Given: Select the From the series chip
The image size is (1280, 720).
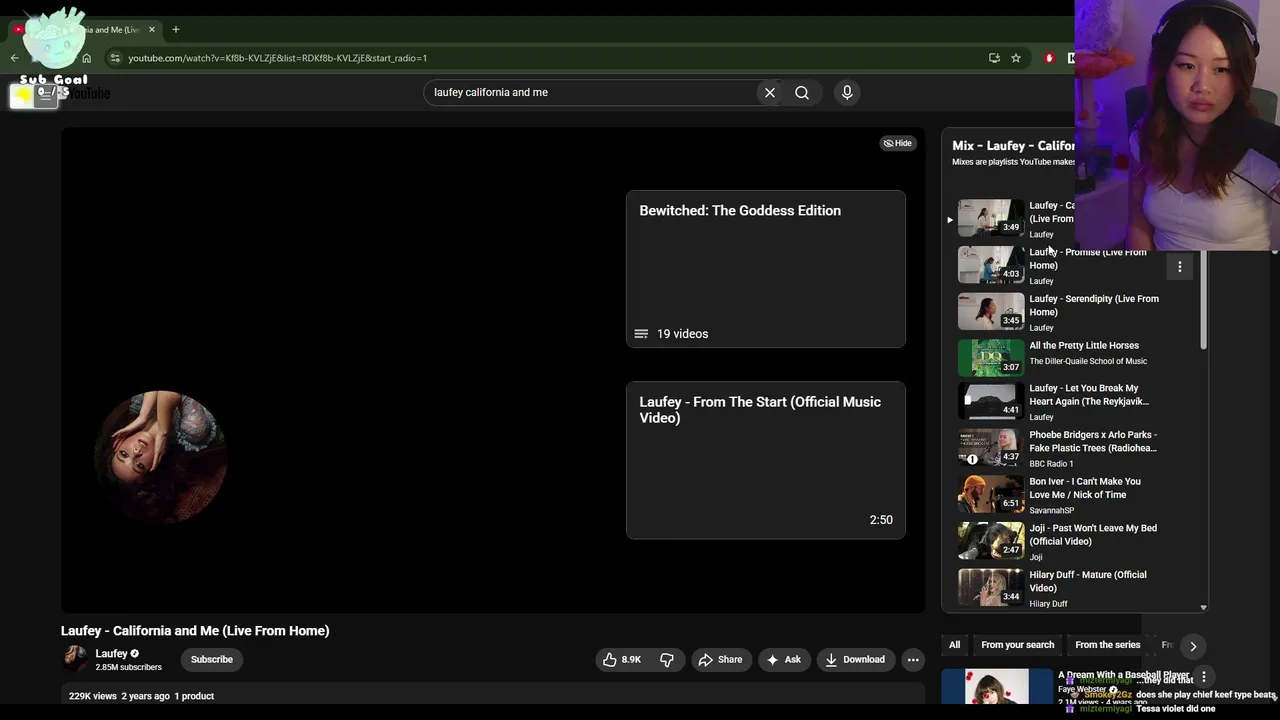Looking at the screenshot, I should click(x=1107, y=645).
